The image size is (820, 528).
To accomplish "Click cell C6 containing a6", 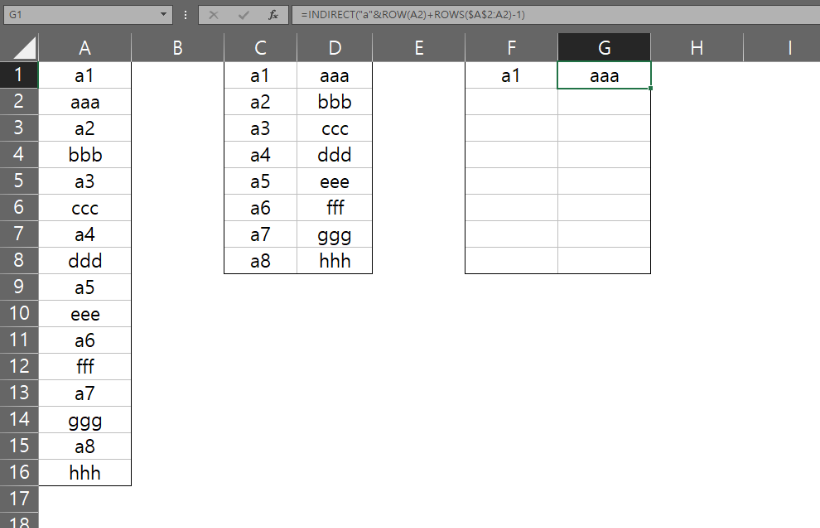I will click(x=260, y=208).
